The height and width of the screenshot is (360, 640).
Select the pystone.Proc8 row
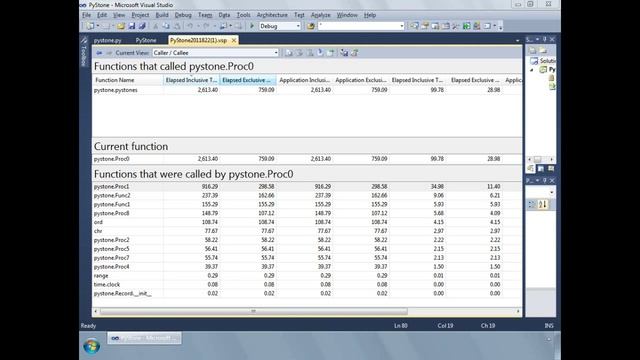point(307,213)
